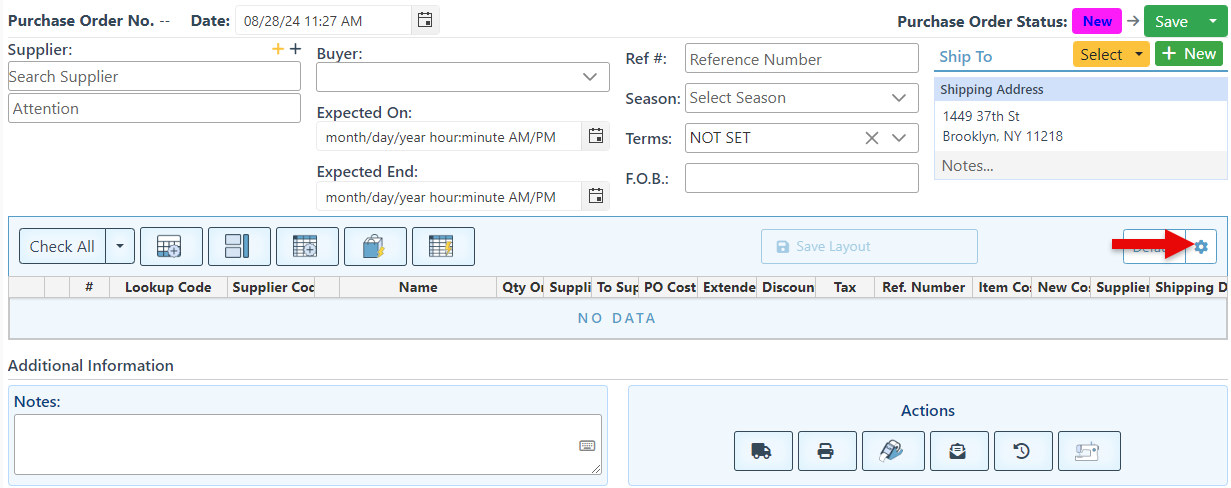1231x488 pixels.
Task: Click the table with lightning bolt icon
Action: 442,246
